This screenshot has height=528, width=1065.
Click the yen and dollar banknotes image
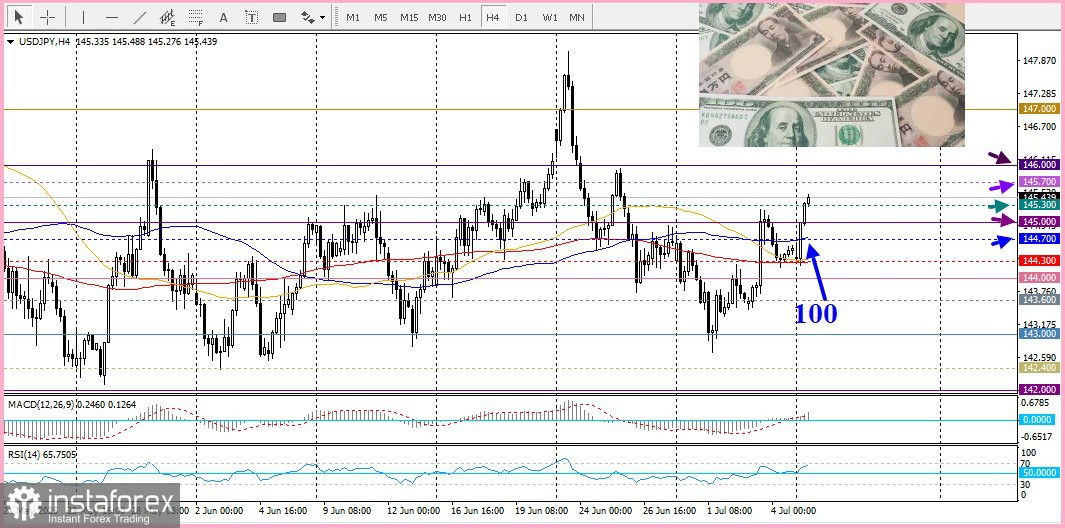pos(831,75)
